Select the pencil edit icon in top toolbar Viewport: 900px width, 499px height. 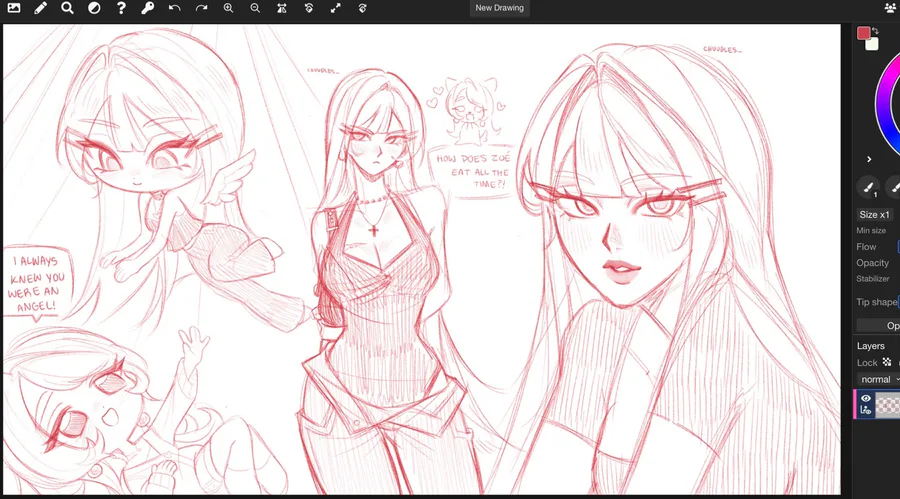pos(40,8)
